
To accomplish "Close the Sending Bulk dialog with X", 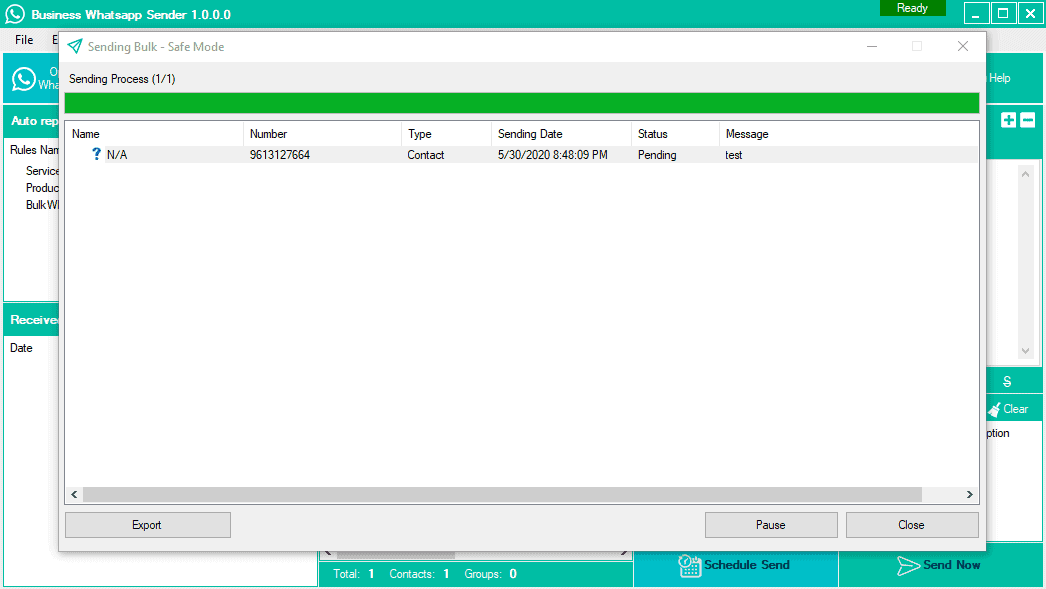I will pos(963,46).
